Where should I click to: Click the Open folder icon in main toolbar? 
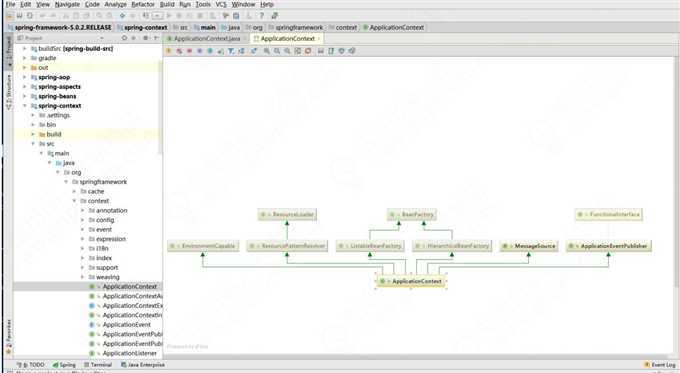tap(10, 16)
